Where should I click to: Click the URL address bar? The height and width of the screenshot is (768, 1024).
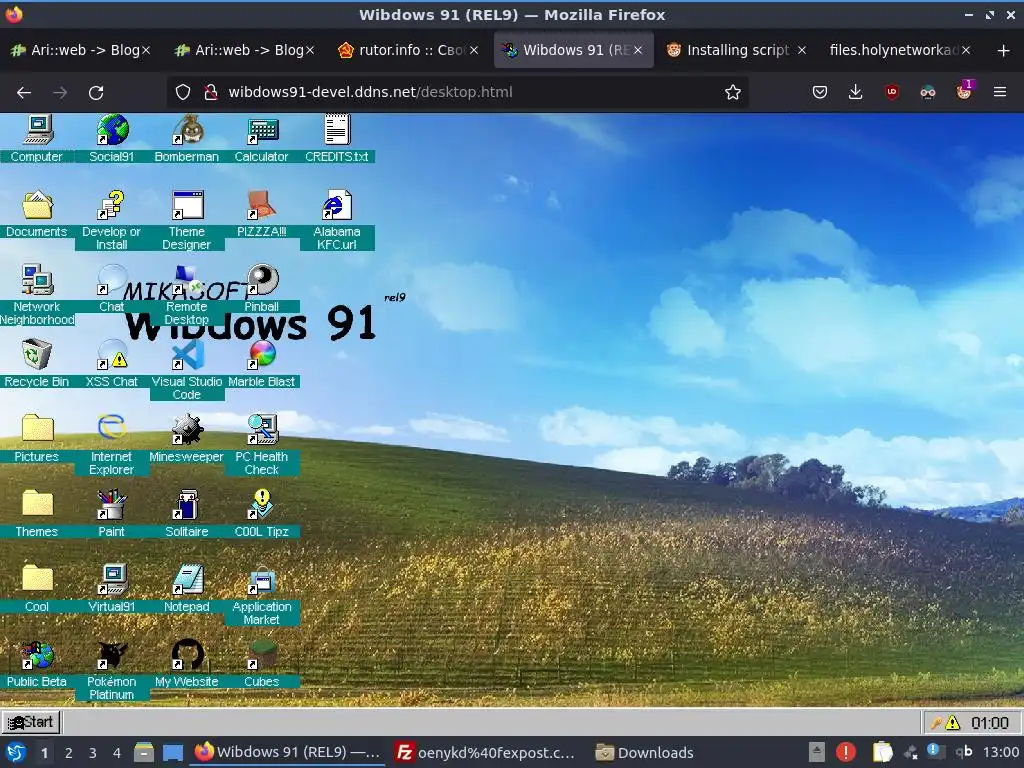coord(457,92)
